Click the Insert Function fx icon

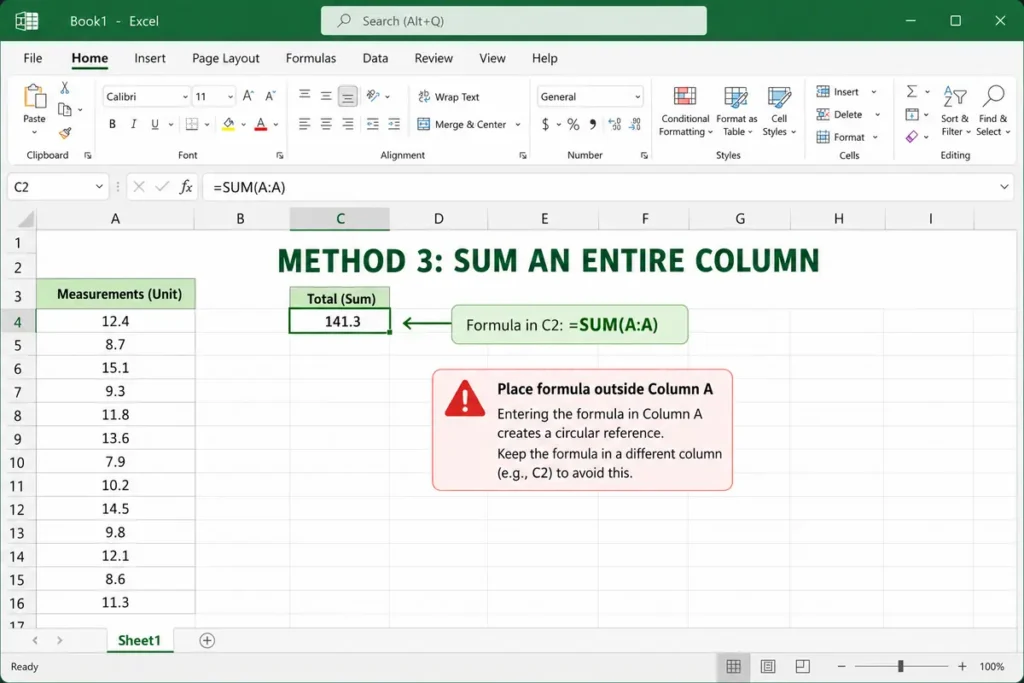[186, 187]
